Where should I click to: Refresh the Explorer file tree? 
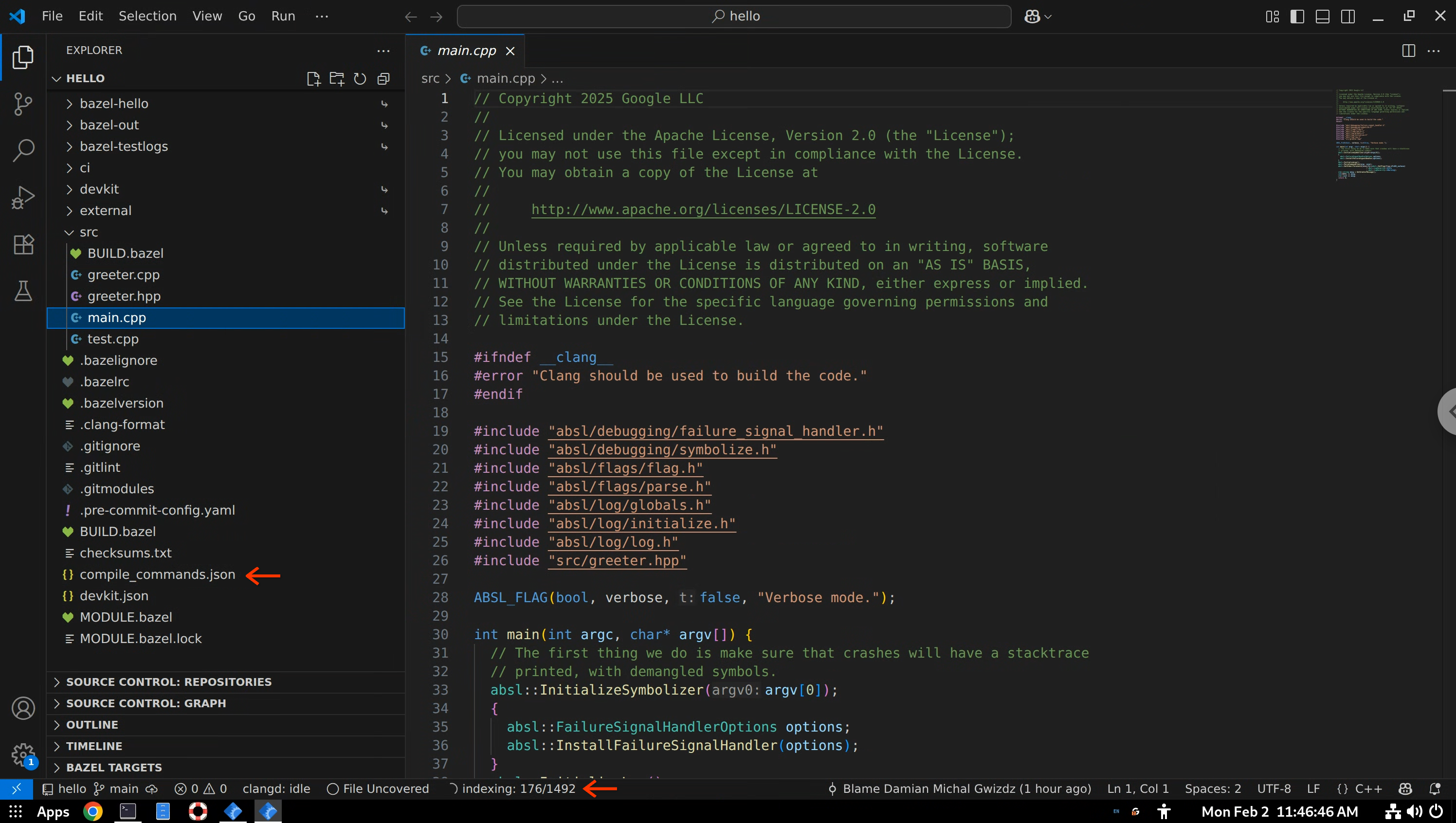tap(360, 79)
